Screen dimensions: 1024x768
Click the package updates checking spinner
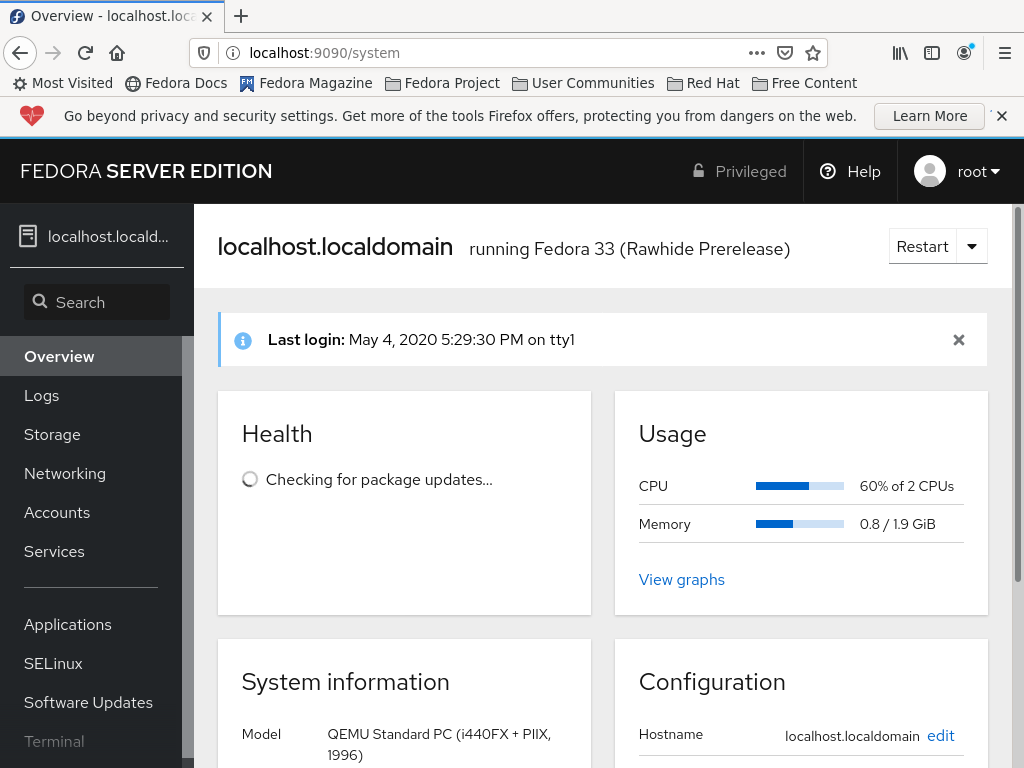249,479
